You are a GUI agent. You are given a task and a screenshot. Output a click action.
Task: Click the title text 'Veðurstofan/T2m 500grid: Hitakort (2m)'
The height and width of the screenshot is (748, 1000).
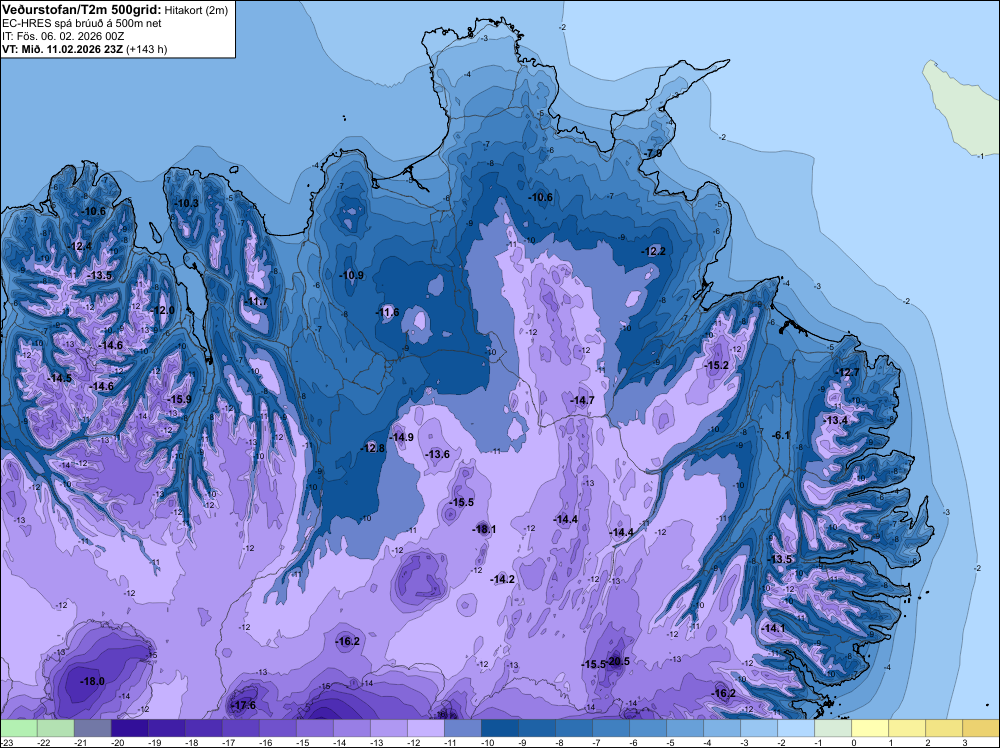(115, 10)
